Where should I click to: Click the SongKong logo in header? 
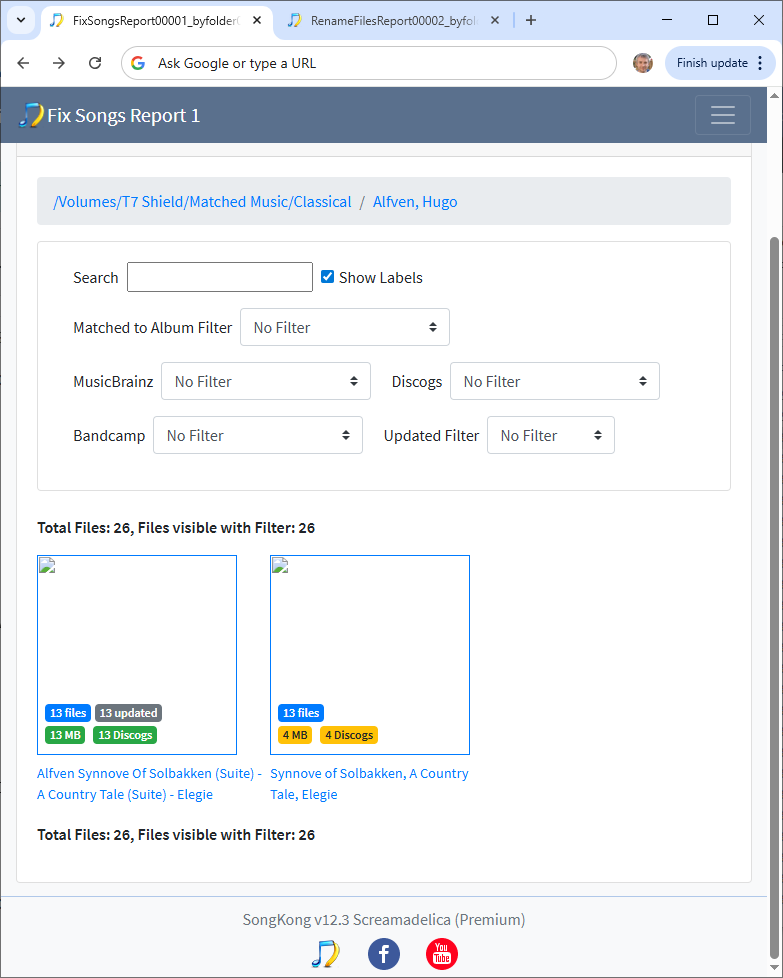(31, 115)
